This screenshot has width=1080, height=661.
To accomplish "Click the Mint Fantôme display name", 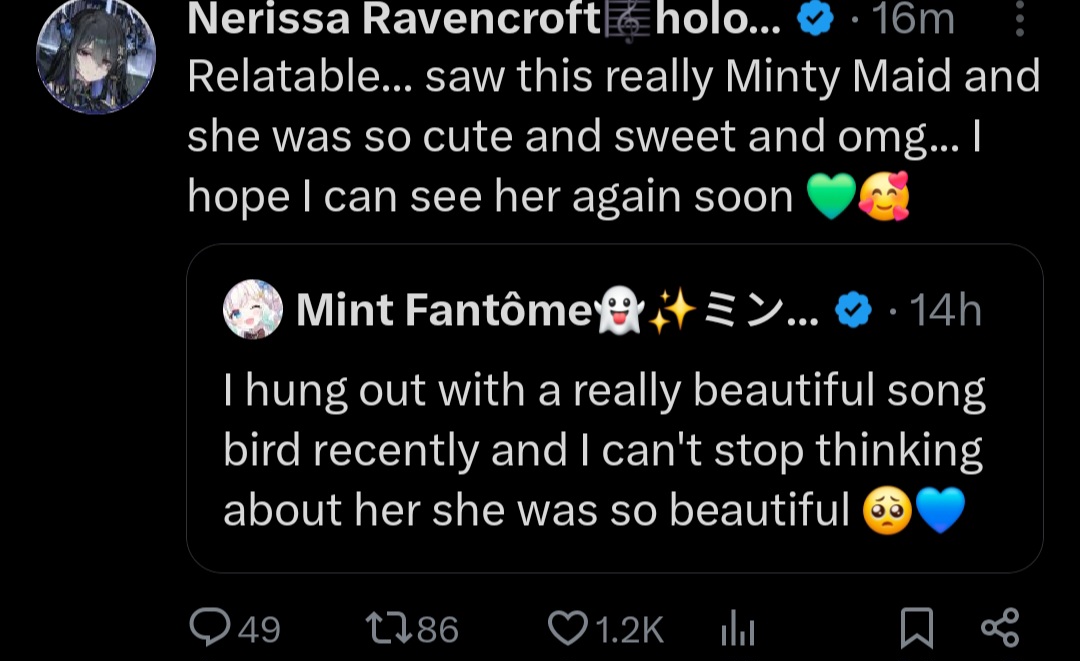I will point(444,312).
